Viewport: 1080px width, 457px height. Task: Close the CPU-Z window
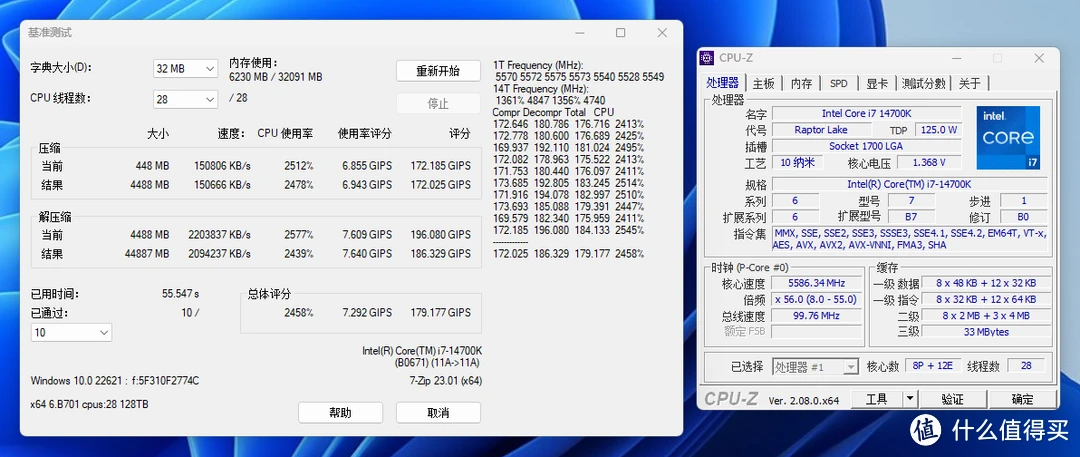coord(1038,58)
